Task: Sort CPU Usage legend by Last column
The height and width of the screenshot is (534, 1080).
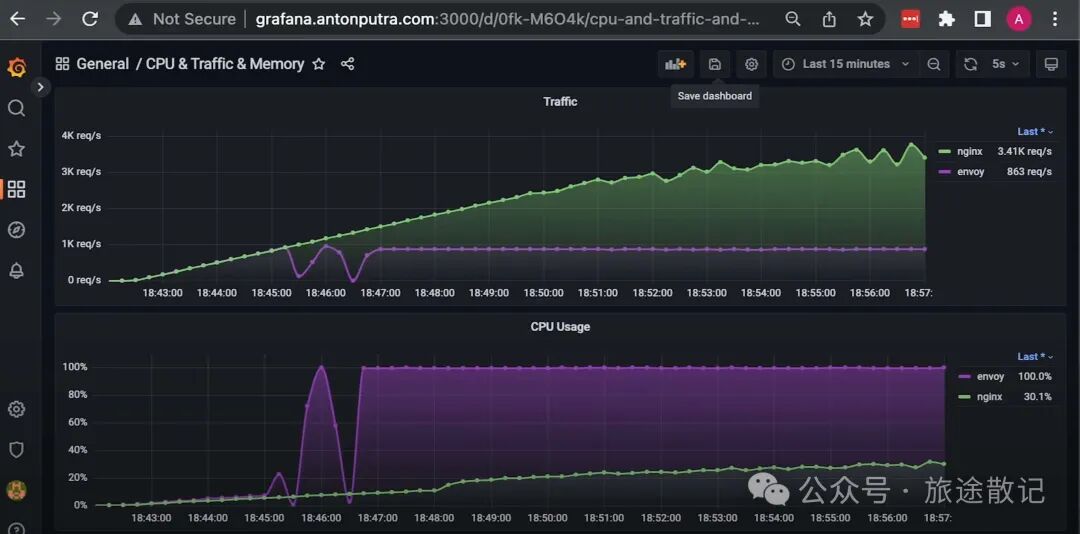Action: tap(1035, 357)
